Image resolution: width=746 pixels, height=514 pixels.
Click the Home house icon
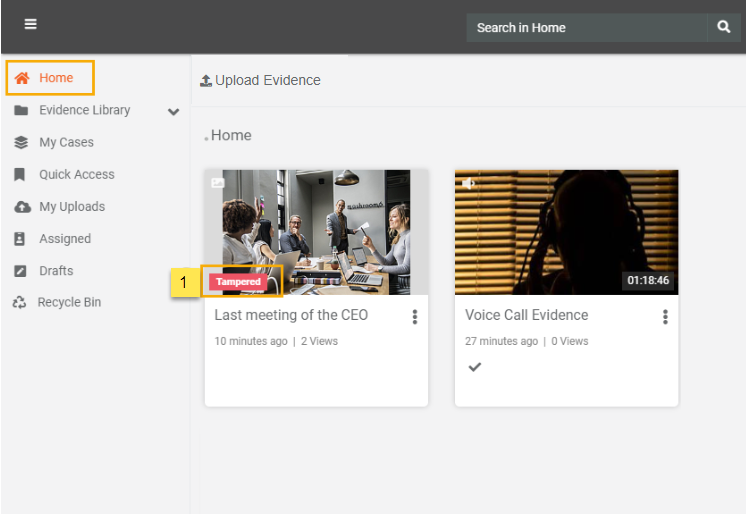click(x=22, y=78)
